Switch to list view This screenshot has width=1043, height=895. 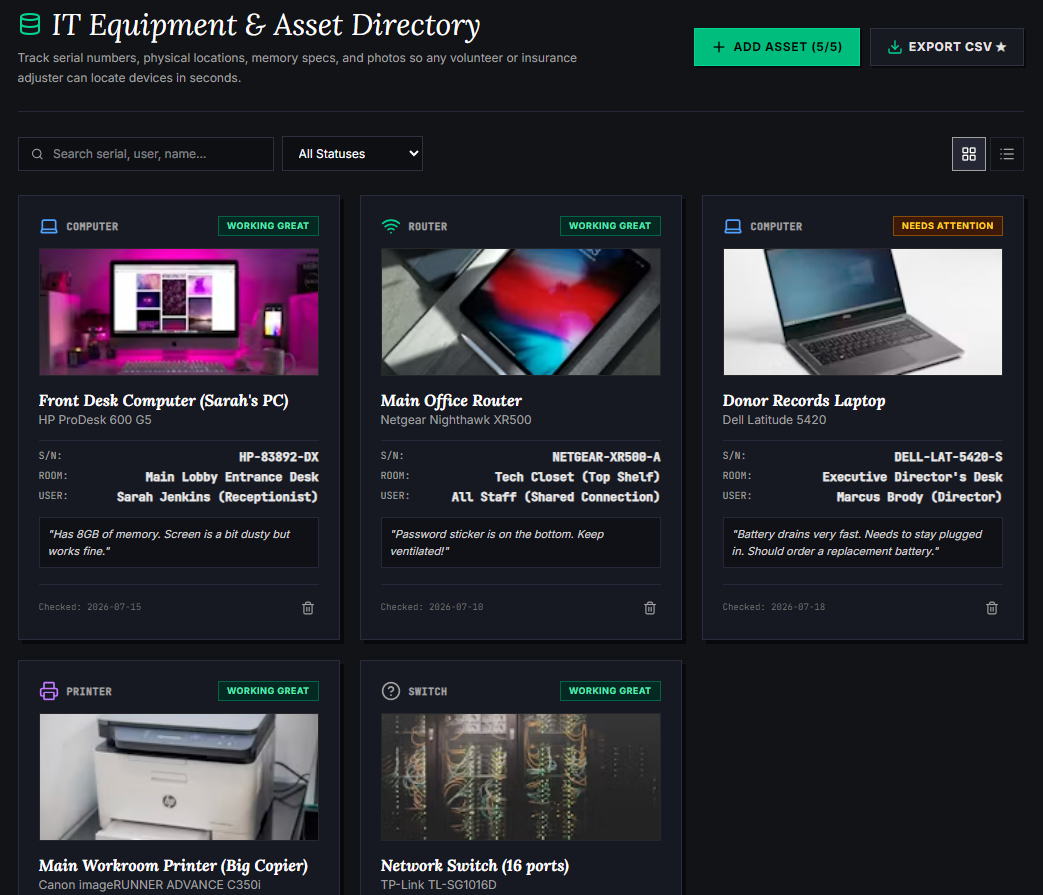tap(1006, 154)
